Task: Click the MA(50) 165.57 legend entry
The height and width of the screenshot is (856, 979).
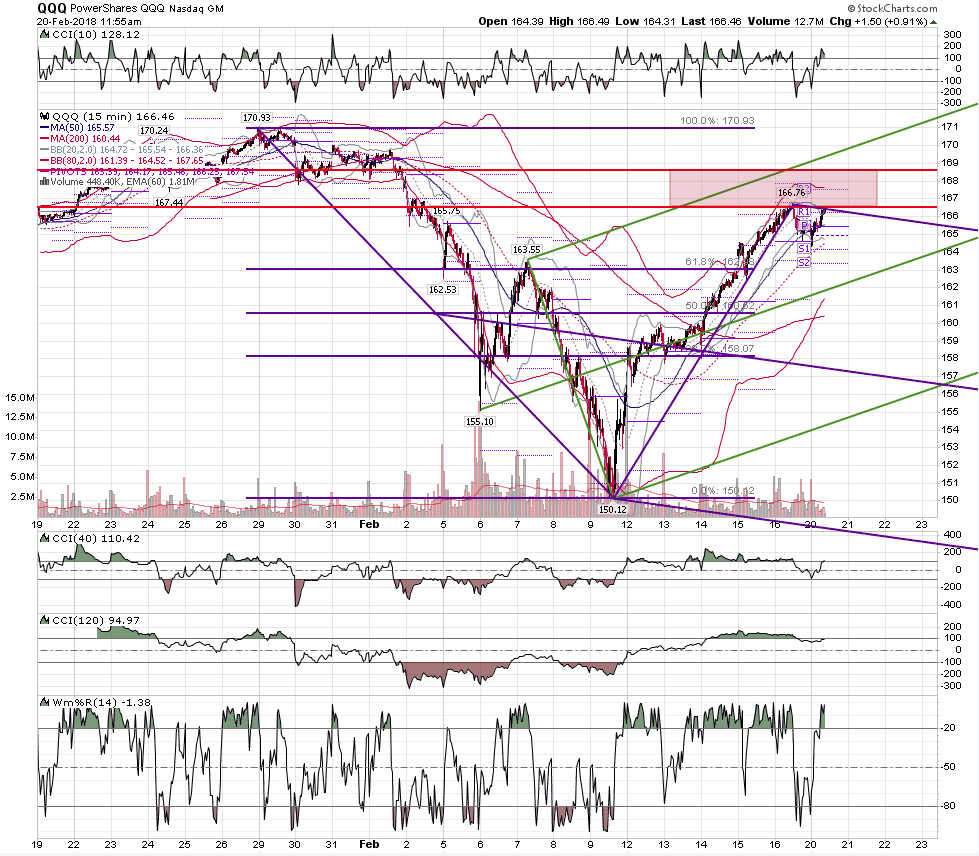Action: click(x=76, y=128)
